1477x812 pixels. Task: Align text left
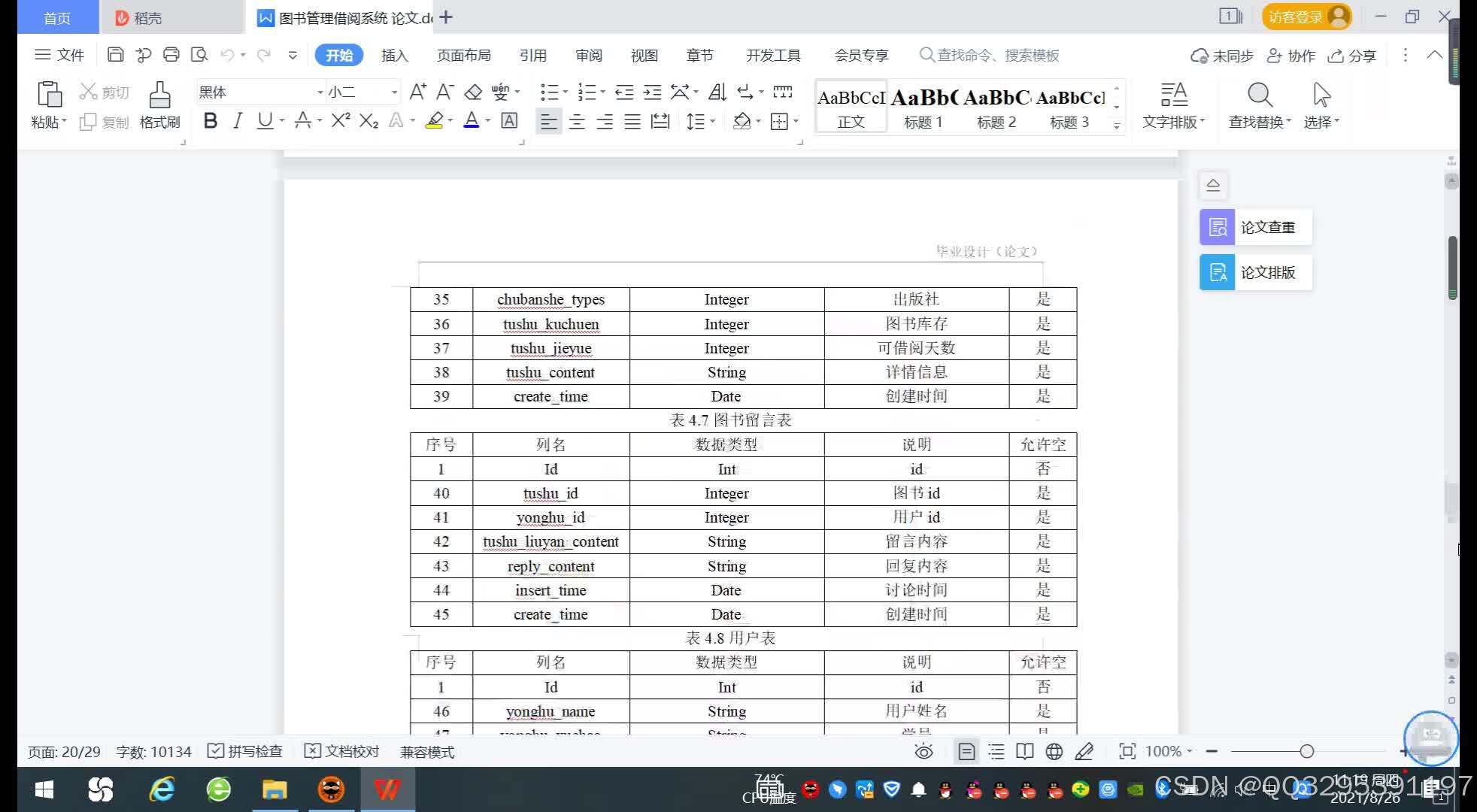(x=549, y=121)
